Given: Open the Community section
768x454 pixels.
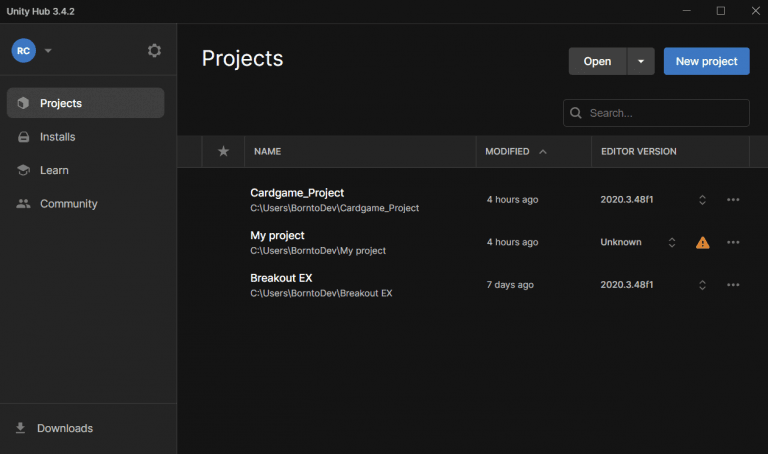Looking at the screenshot, I should 68,204.
